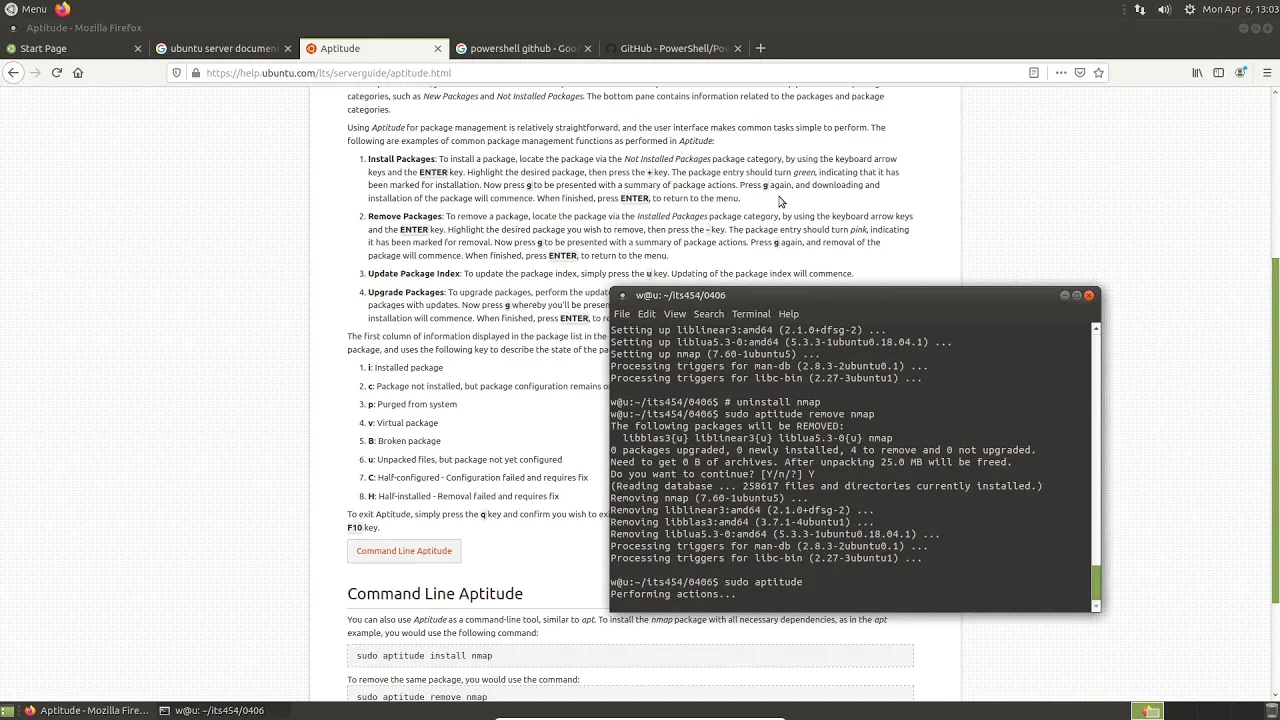Close the powershell github tab

pyautogui.click(x=587, y=48)
